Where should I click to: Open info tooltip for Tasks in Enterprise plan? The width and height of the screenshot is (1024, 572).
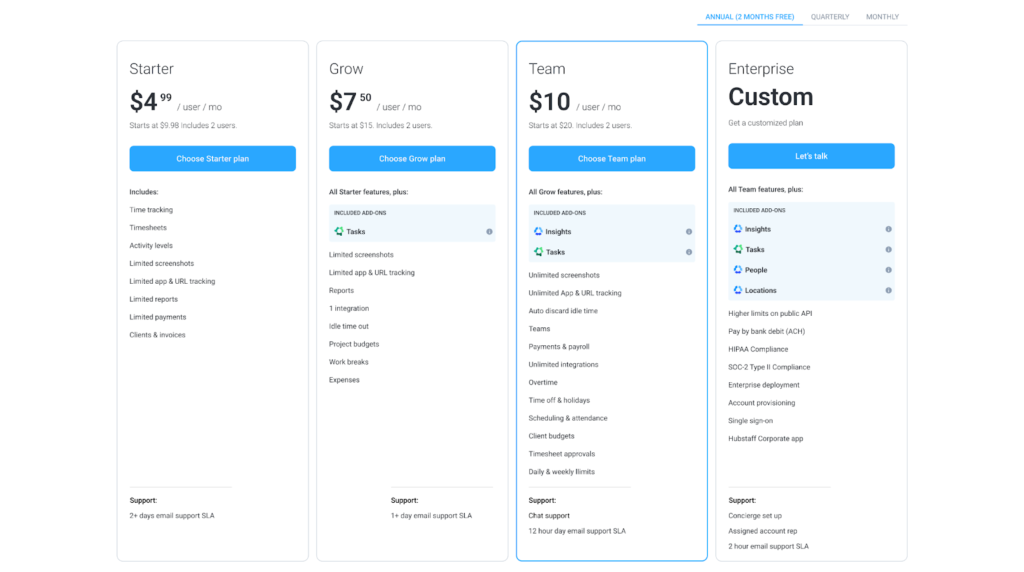pyautogui.click(x=888, y=249)
